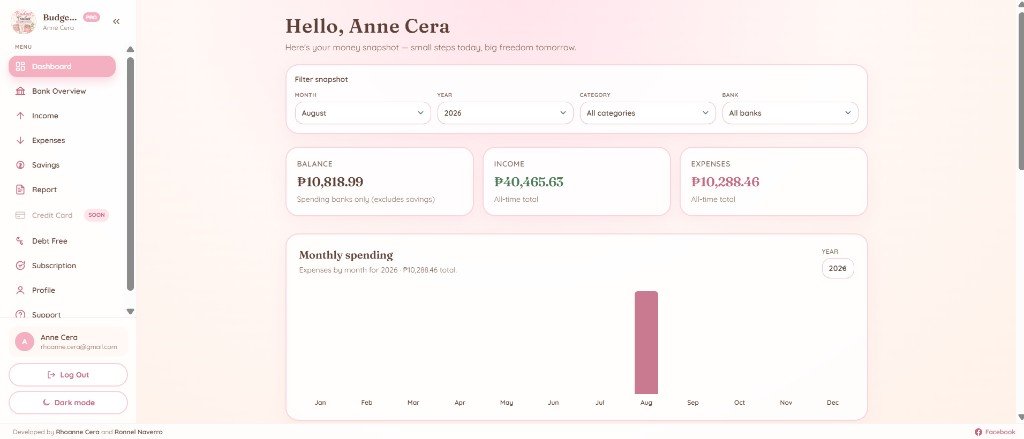Viewport: 1024px width, 439px height.
Task: Click the Subscription circular icon
Action: [x=20, y=266]
